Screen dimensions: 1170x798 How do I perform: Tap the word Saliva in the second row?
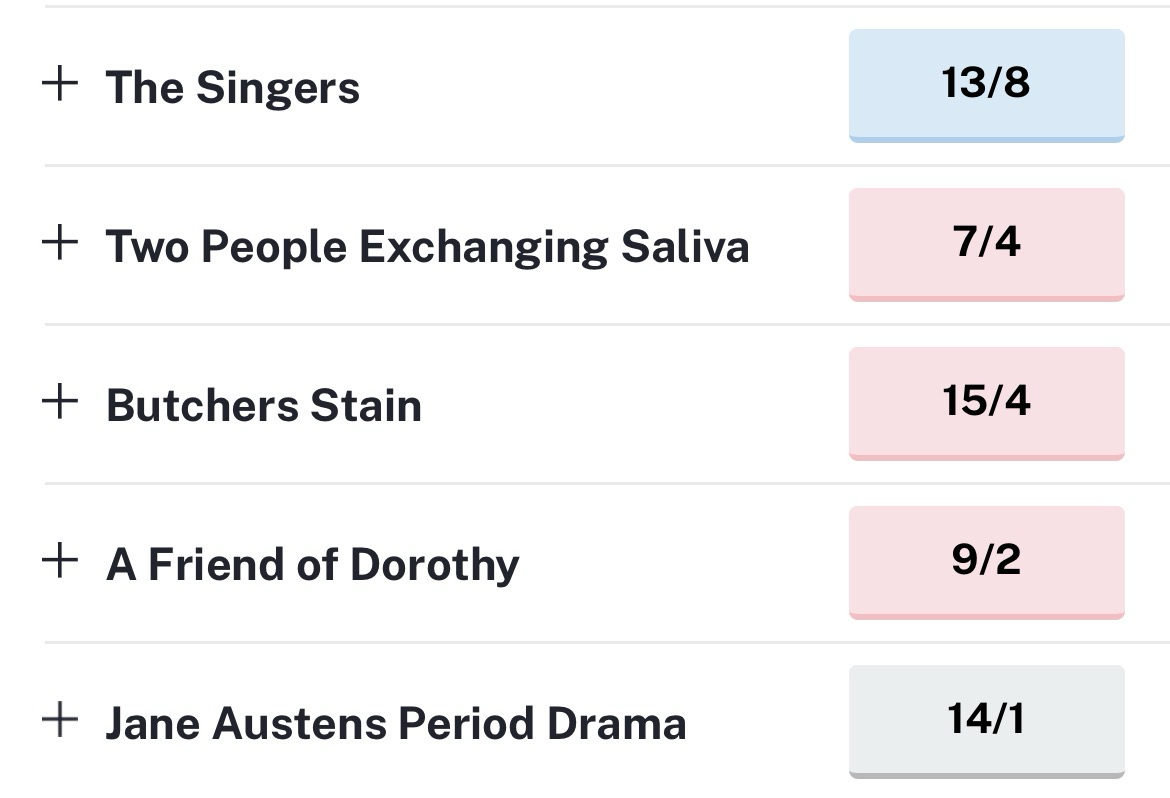(x=685, y=247)
